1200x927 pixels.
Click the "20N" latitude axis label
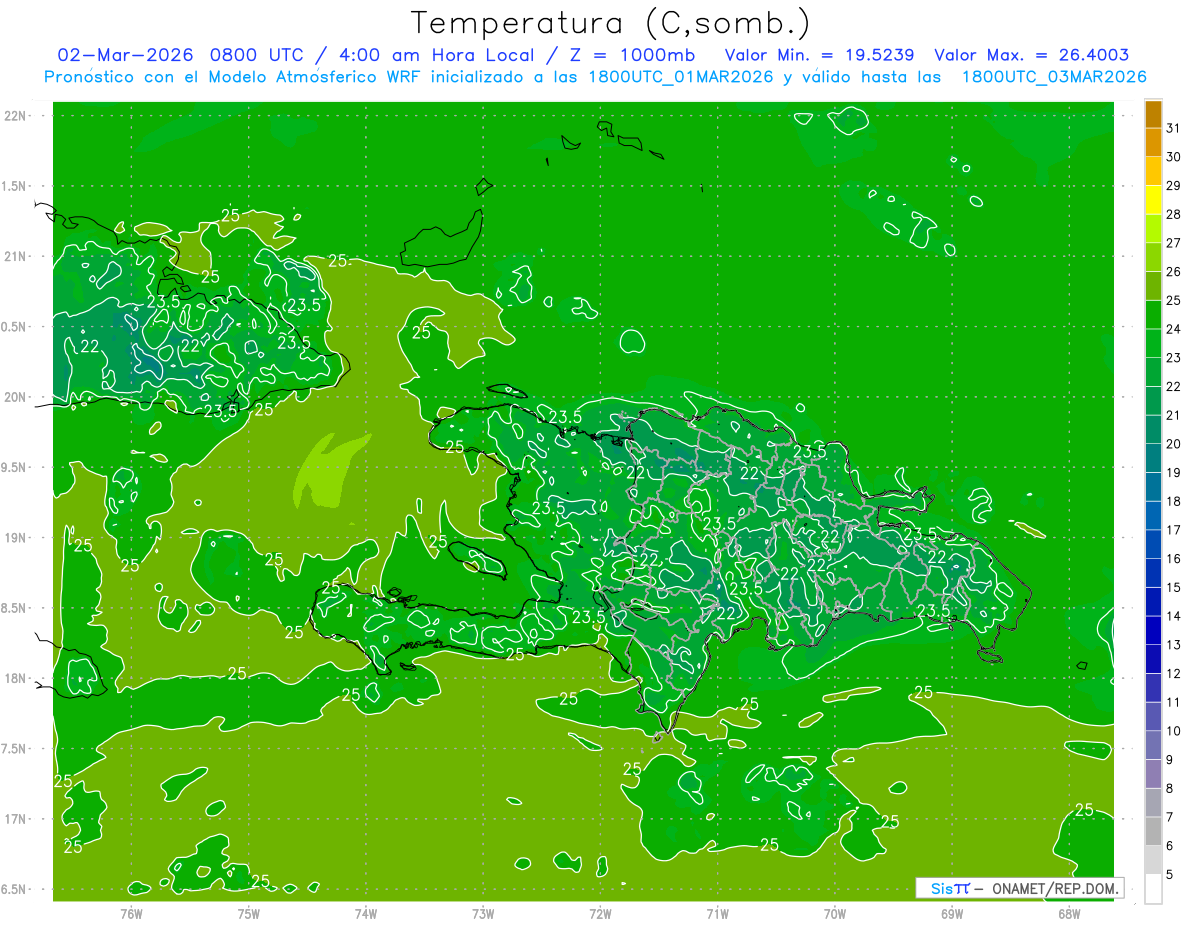click(15, 397)
